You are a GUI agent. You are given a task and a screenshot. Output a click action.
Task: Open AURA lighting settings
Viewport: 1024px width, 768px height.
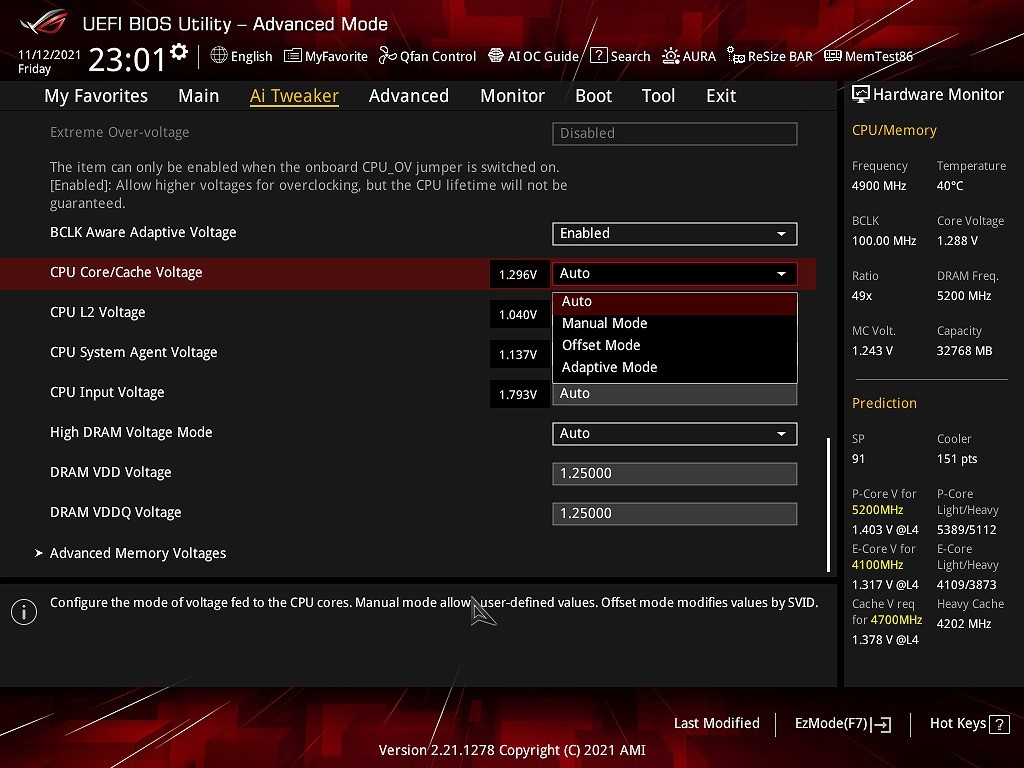coord(689,57)
